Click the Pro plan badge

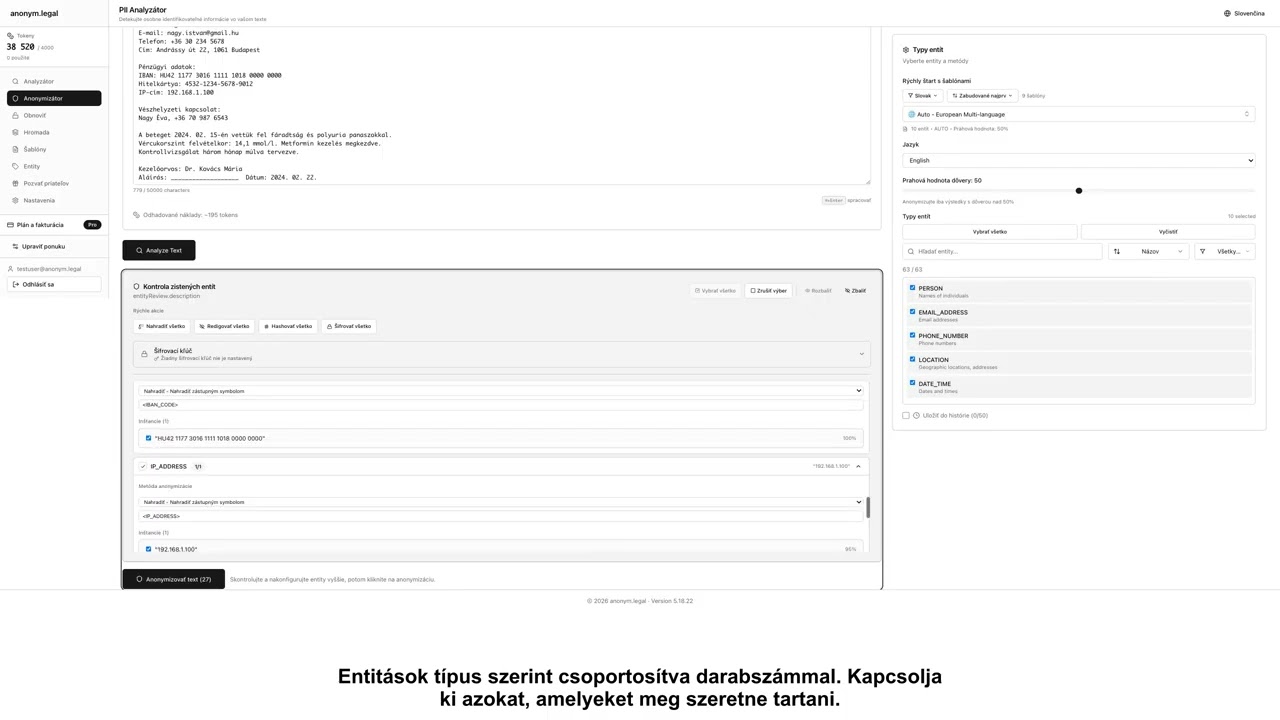point(92,225)
